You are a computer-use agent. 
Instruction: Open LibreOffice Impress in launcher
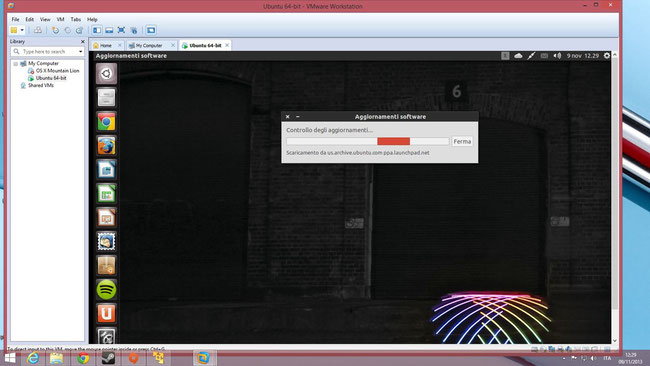pos(107,217)
